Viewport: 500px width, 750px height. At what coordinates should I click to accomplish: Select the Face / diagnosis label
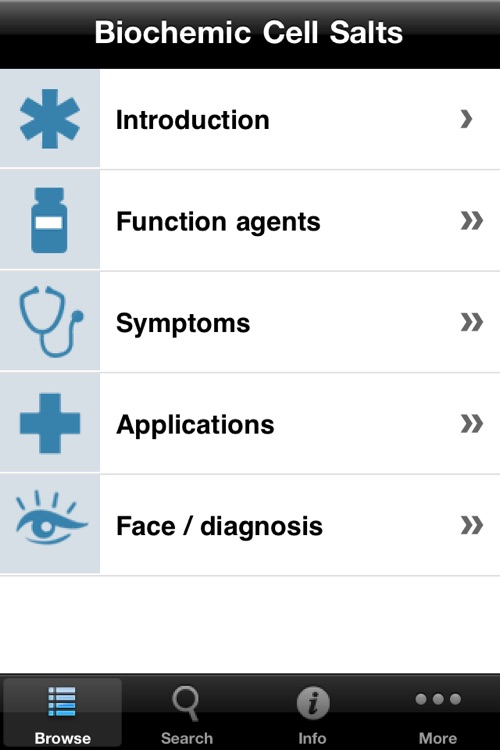click(220, 526)
